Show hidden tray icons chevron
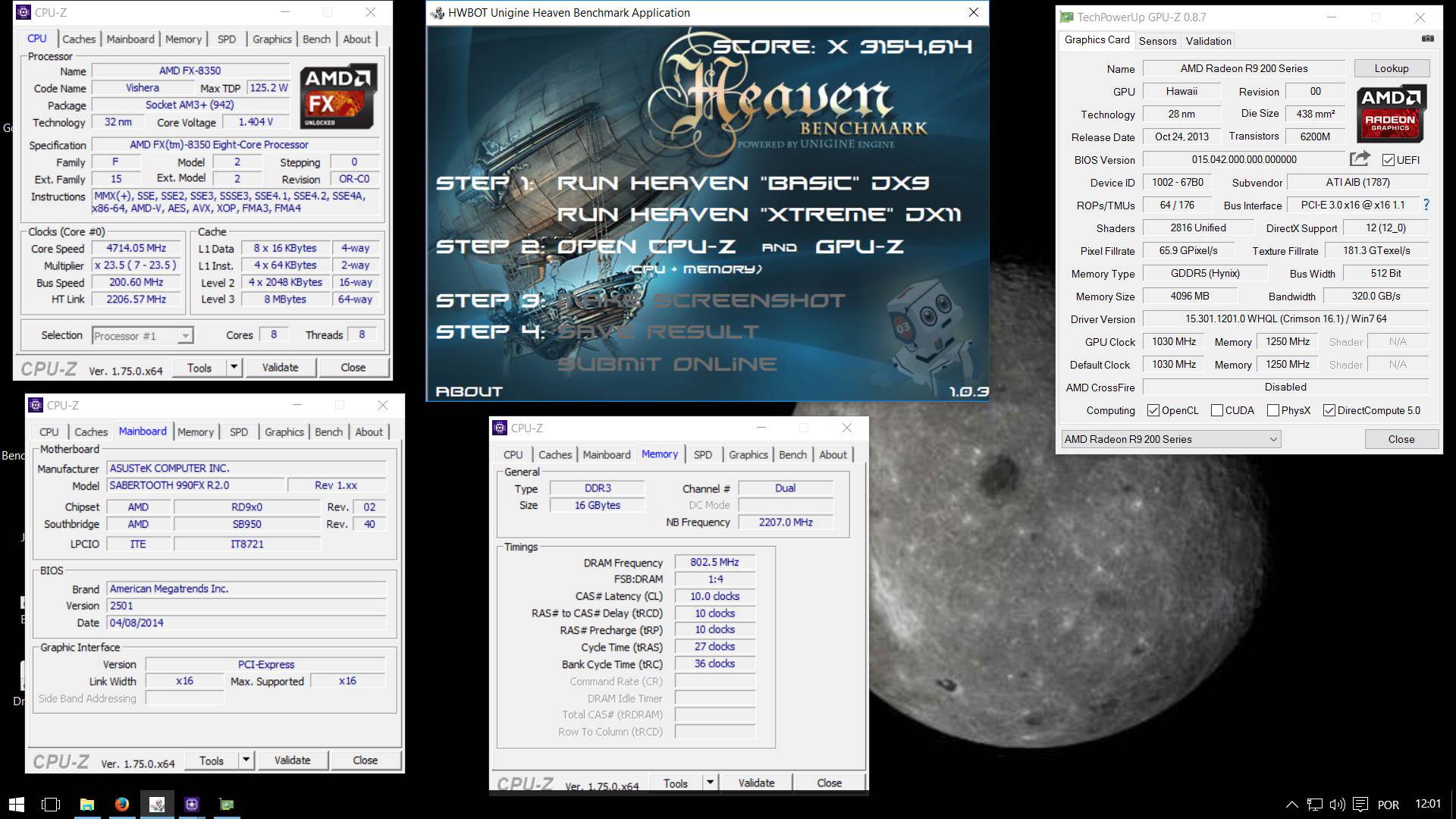The width and height of the screenshot is (1456, 819). [x=1291, y=804]
